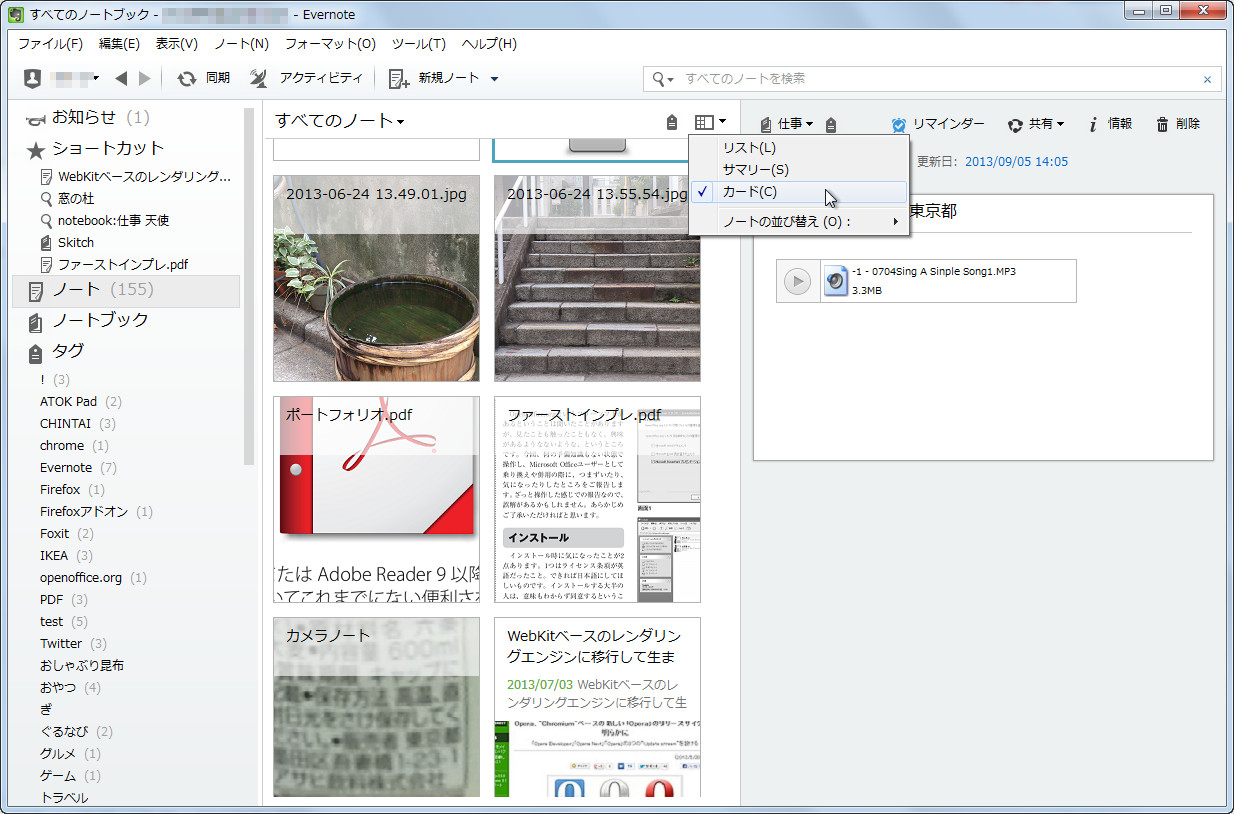The image size is (1234, 814).
Task: Open アクティビティ activity feed
Action: pos(306,78)
